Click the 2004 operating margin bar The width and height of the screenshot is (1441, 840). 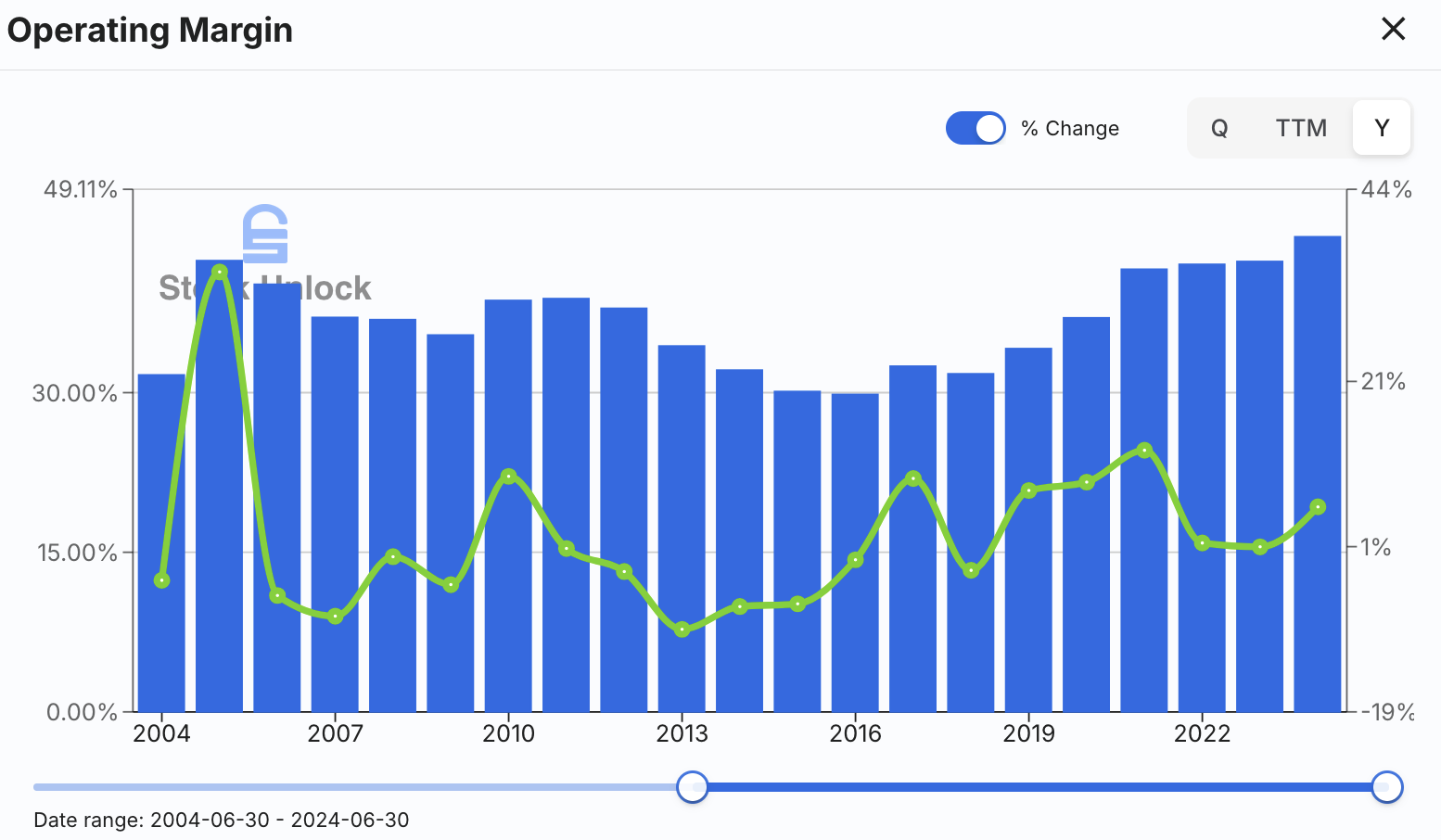[x=161, y=542]
